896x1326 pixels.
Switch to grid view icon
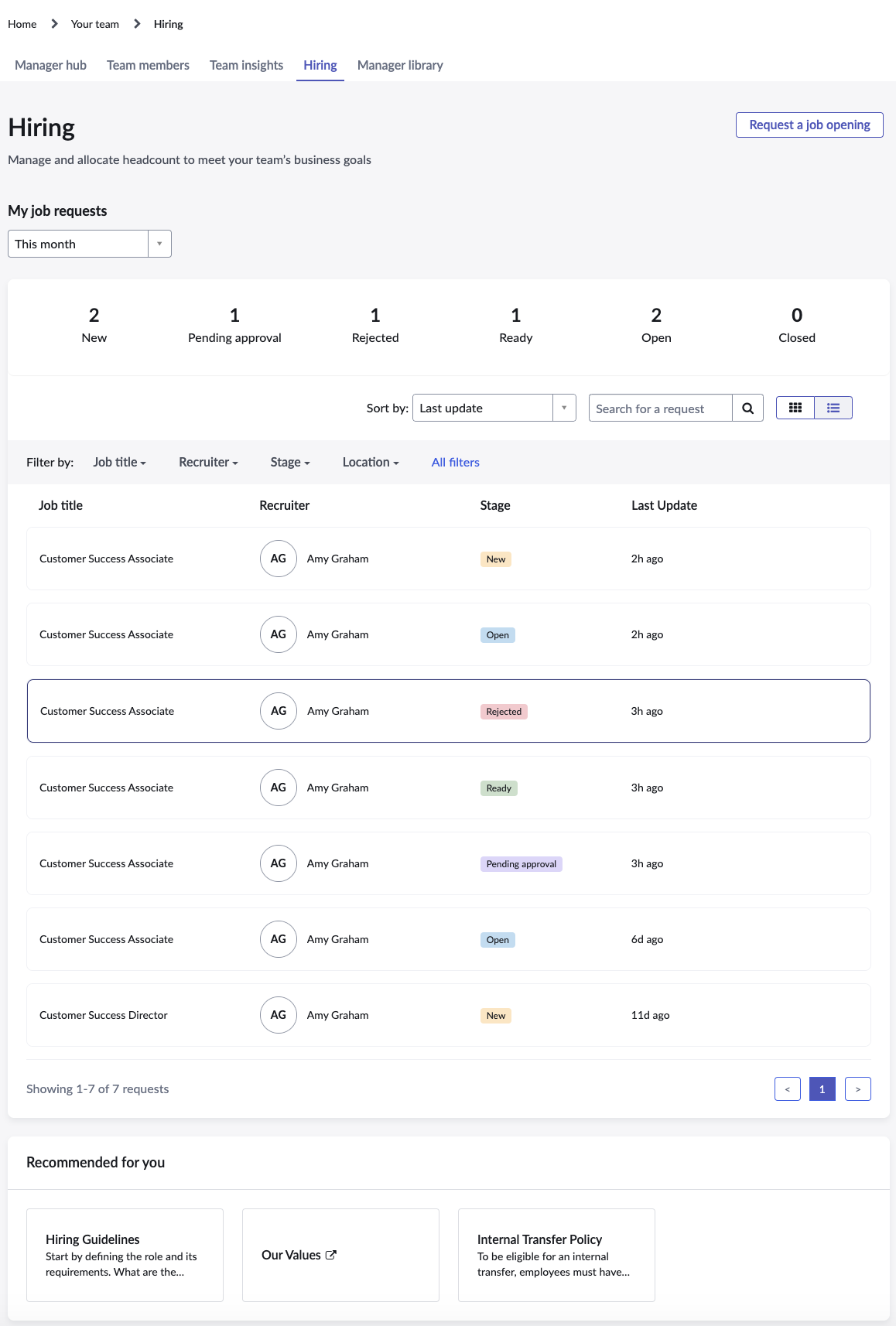point(795,408)
